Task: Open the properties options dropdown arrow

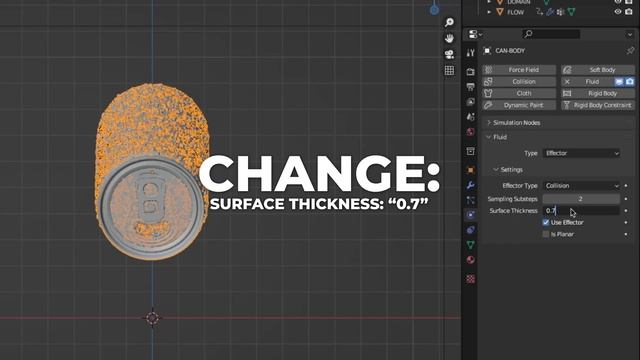Action: click(629, 34)
